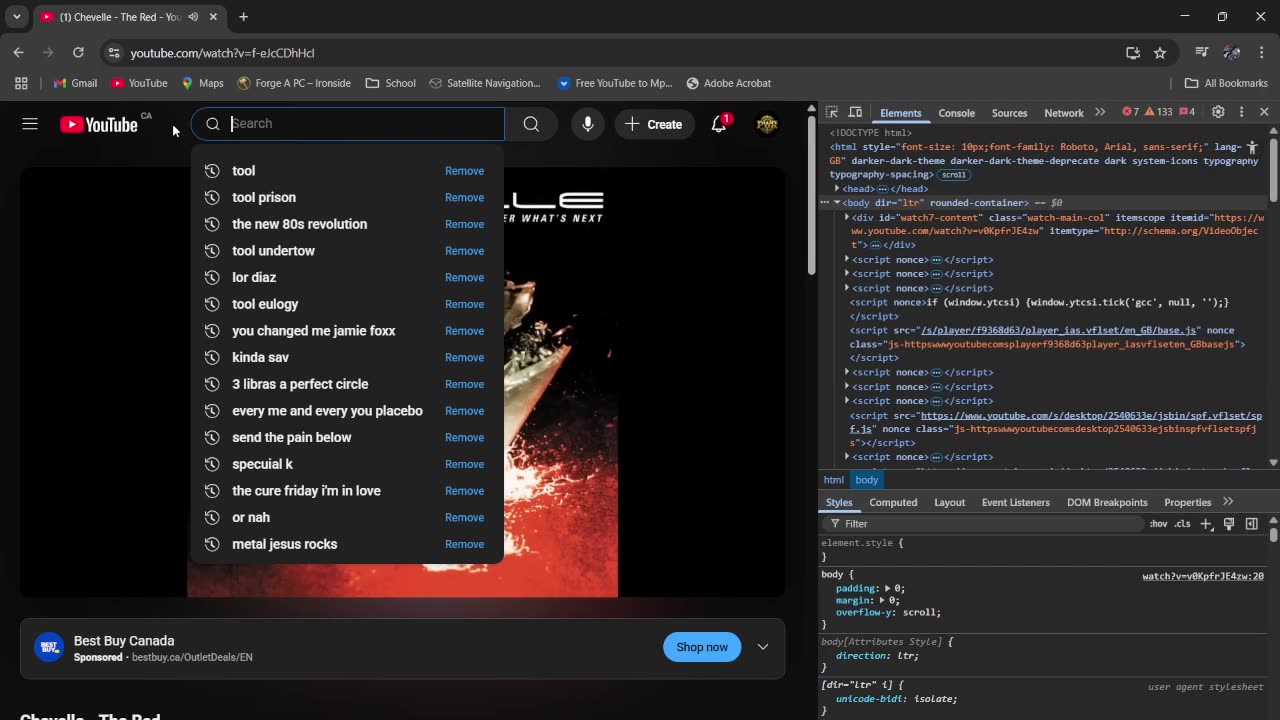Expand the head element in DOM tree
The image size is (1280, 720).
(x=837, y=189)
